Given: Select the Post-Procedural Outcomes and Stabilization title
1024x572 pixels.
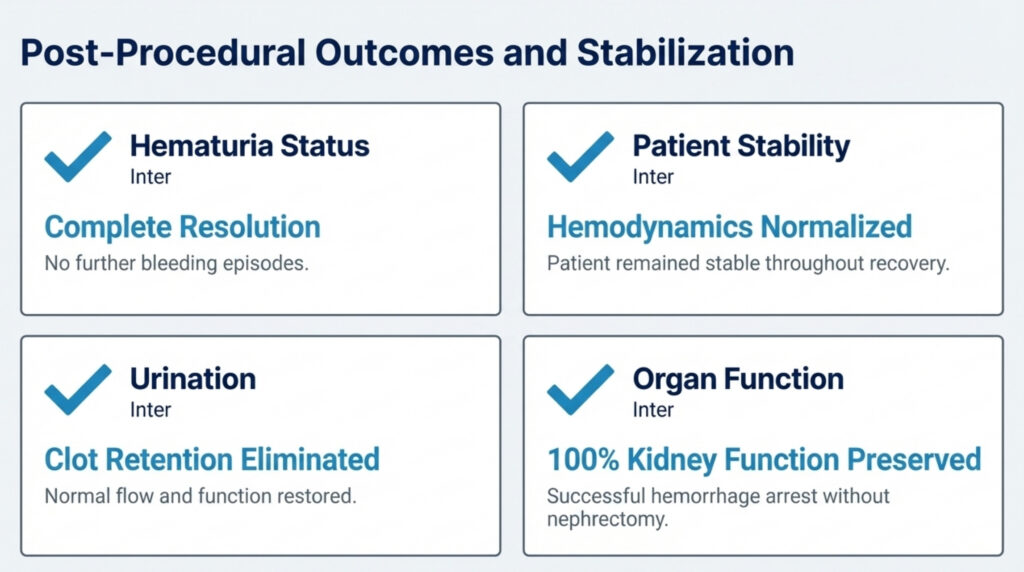Looking at the screenshot, I should click(407, 52).
